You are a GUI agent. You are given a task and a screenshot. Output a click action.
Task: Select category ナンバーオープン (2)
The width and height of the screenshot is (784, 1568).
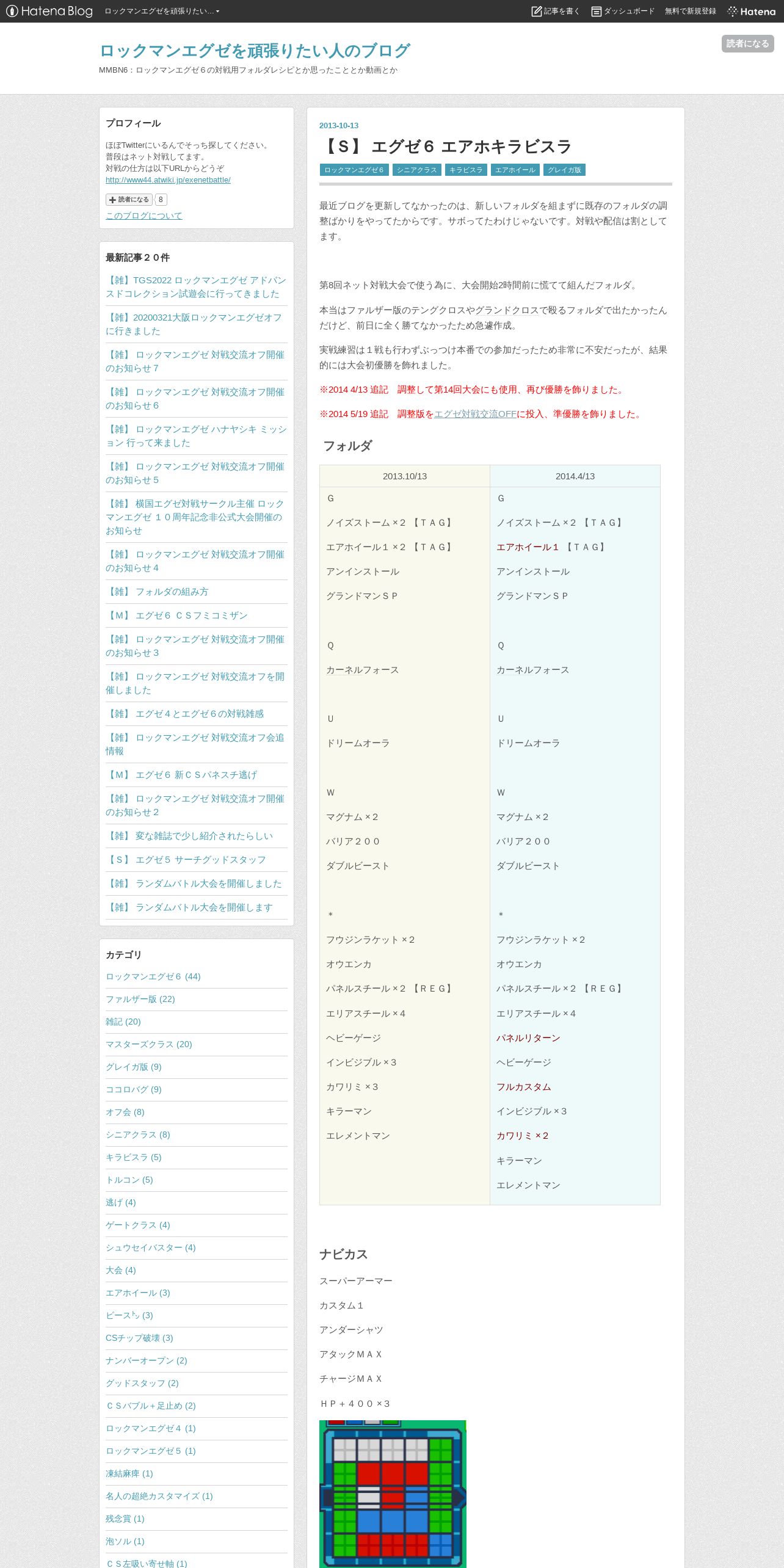[x=147, y=1360]
